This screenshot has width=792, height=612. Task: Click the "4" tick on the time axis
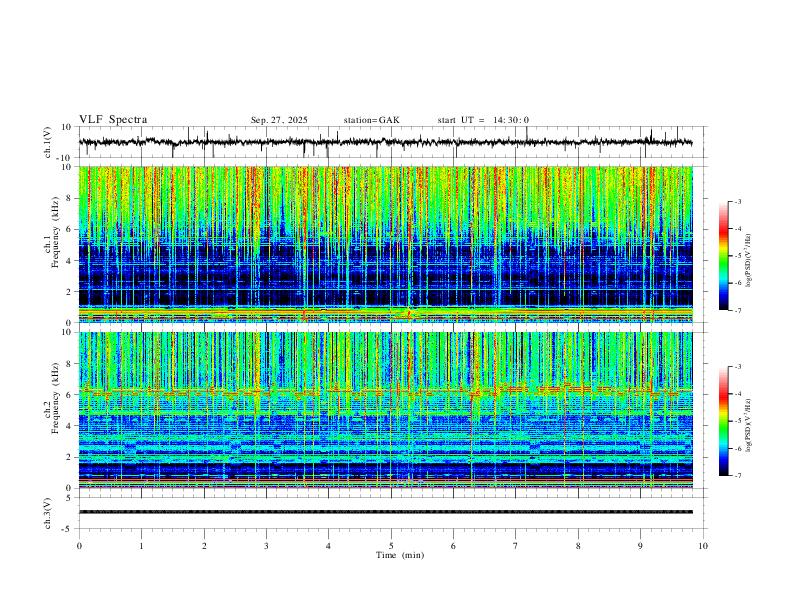(328, 546)
